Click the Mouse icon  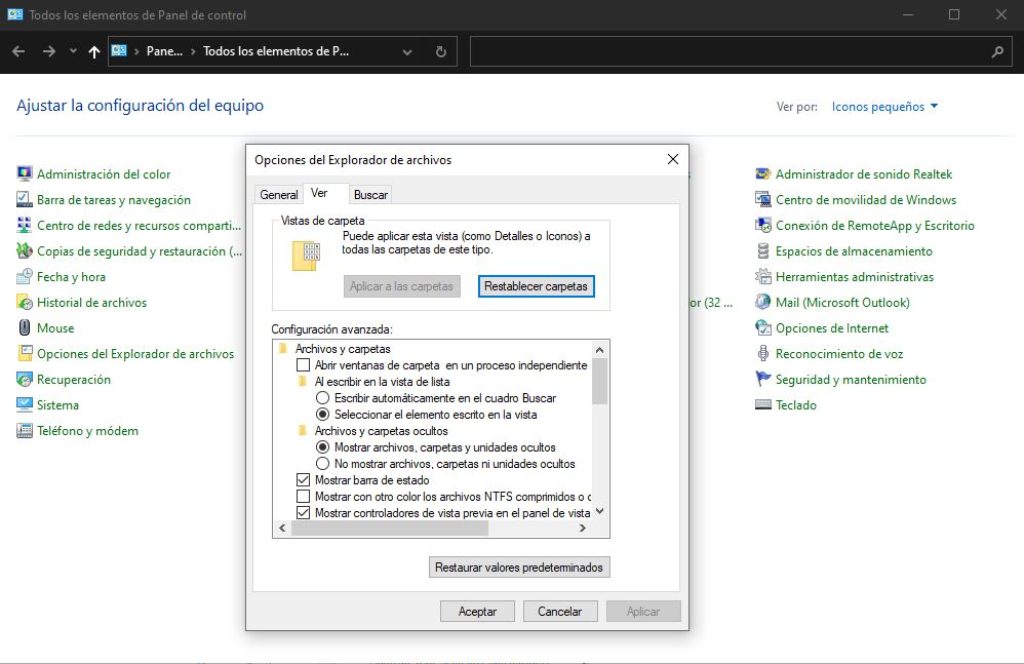(24, 328)
